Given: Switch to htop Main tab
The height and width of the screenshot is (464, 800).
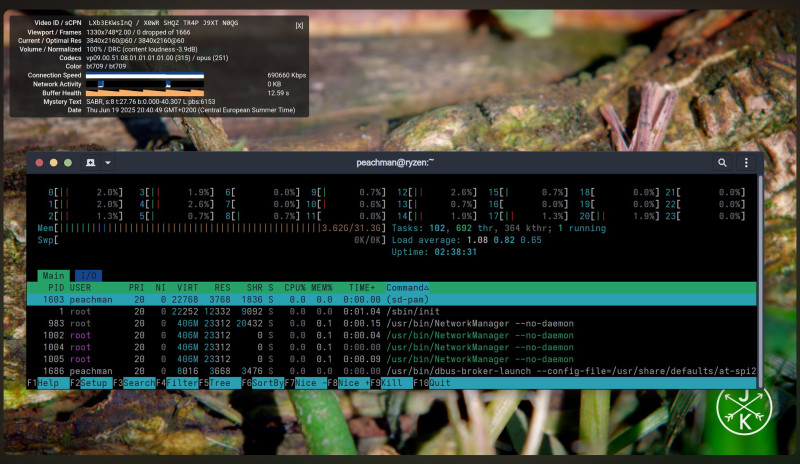Looking at the screenshot, I should pyautogui.click(x=54, y=276).
